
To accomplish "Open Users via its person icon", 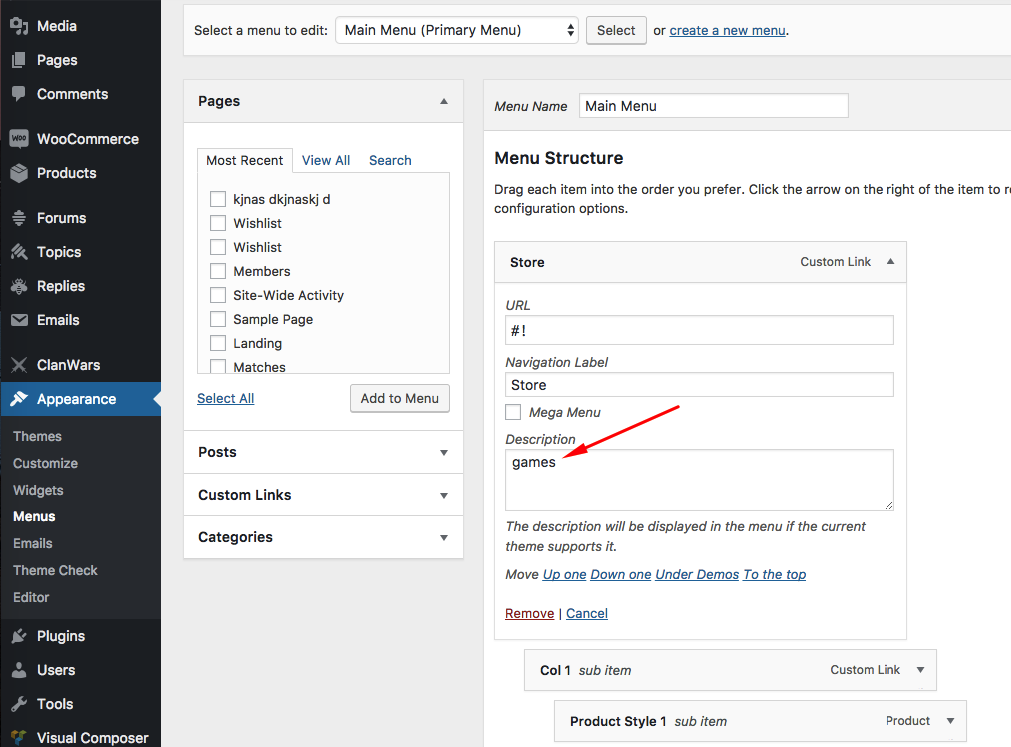I will (x=19, y=670).
